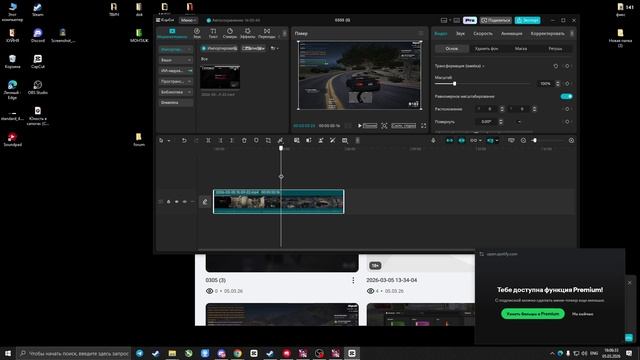
Task: Reset transformation with the circular reset icon
Action: pos(556,66)
